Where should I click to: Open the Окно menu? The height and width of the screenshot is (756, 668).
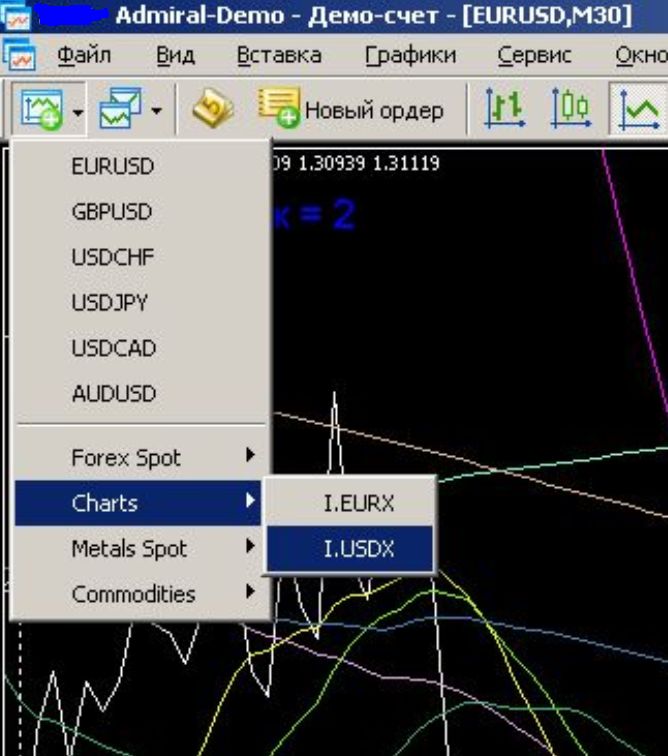coord(641,55)
